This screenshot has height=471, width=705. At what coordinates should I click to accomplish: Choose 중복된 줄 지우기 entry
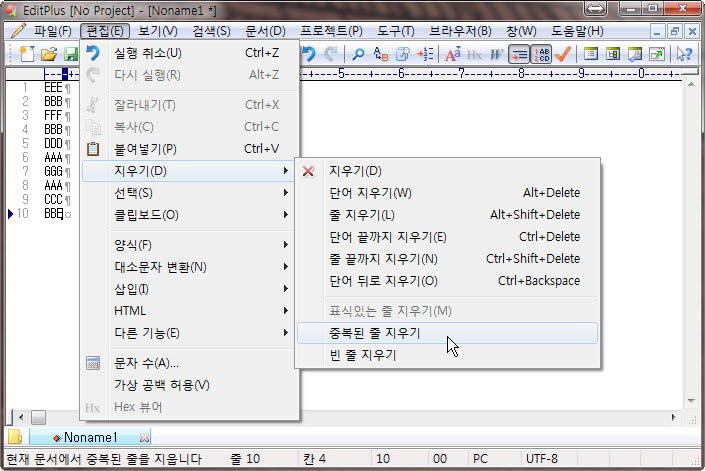point(447,333)
